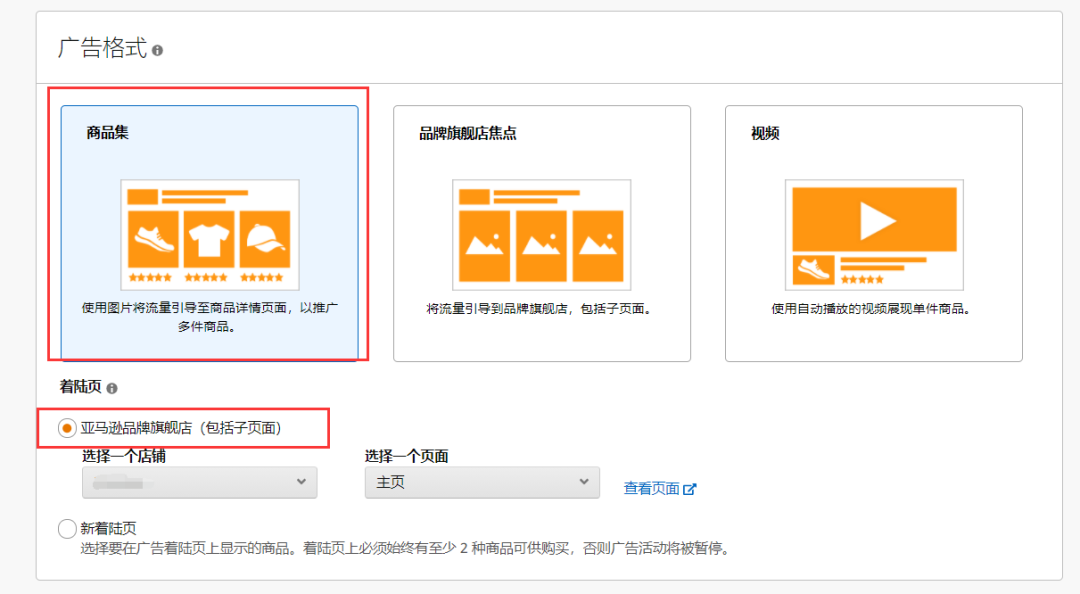Select the 品牌旗舰店焦点 ad format card
The height and width of the screenshot is (594, 1080).
pyautogui.click(x=541, y=235)
